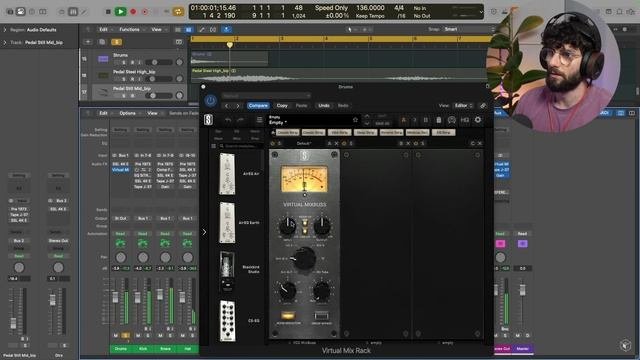Select the CS-EQ module thumbnail in browser
Image resolution: width=640 pixels, height=360 pixels.
[x=227, y=321]
